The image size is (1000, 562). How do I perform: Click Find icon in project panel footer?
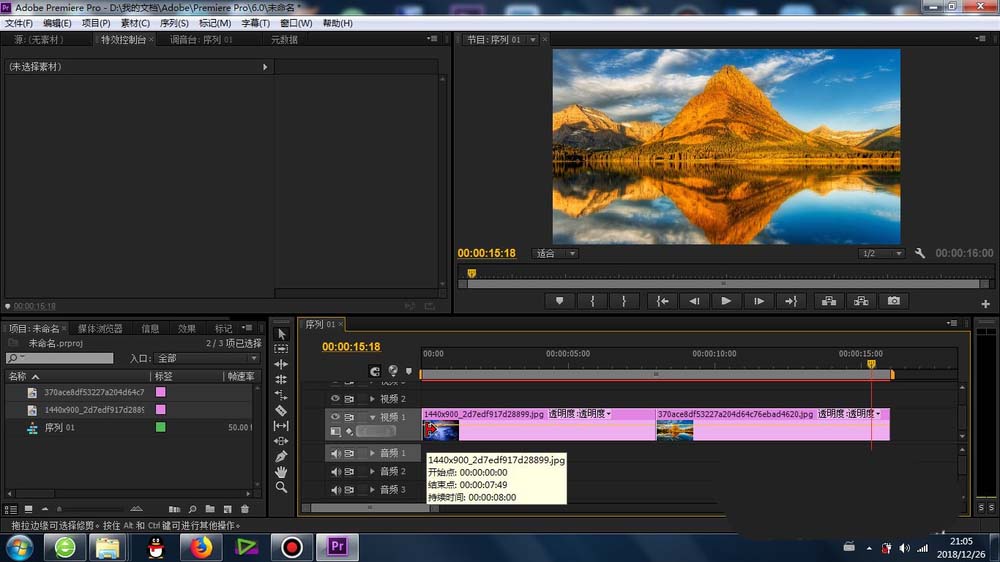click(193, 509)
